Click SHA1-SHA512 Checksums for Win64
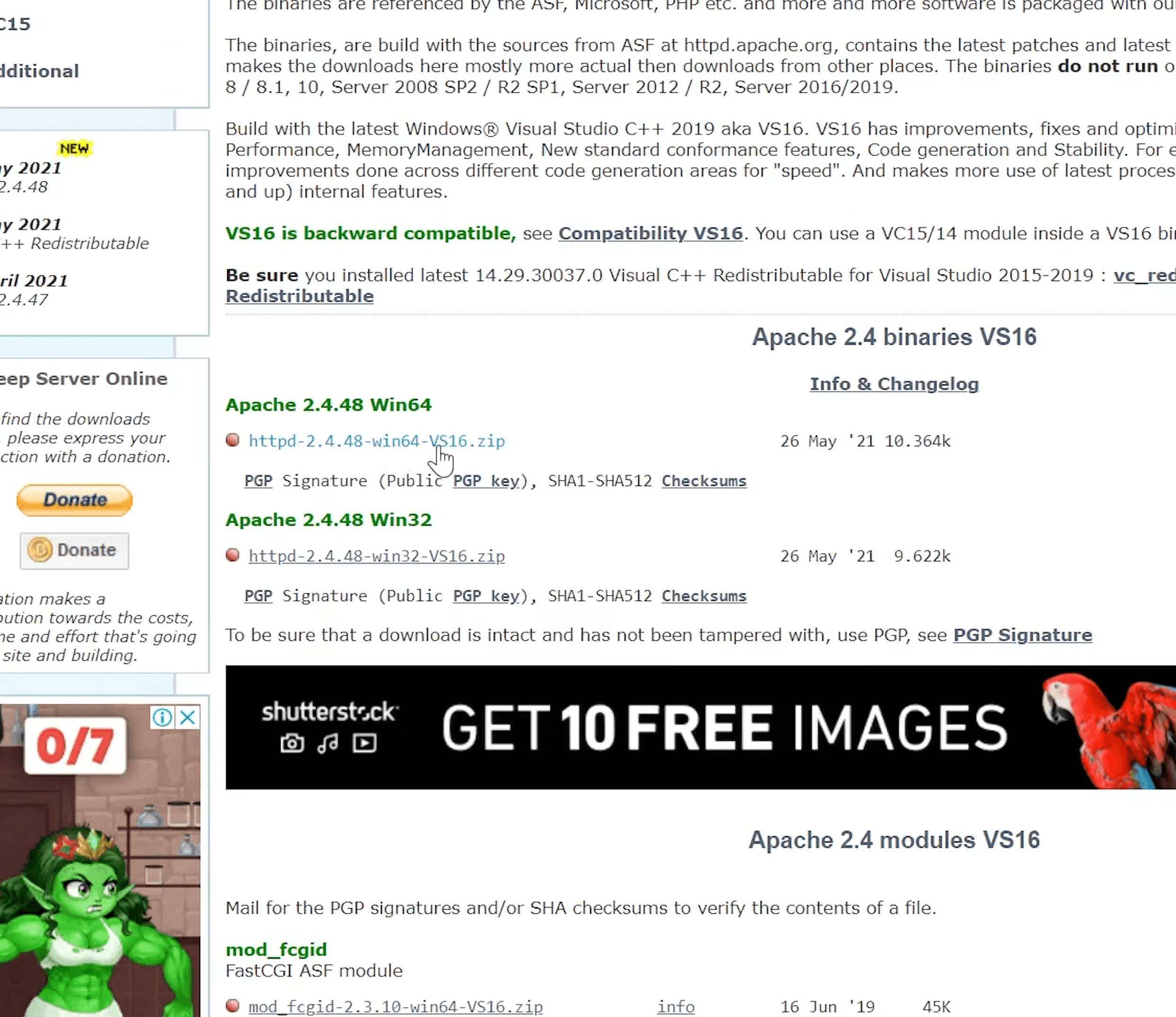This screenshot has height=1017, width=1176. click(x=703, y=481)
